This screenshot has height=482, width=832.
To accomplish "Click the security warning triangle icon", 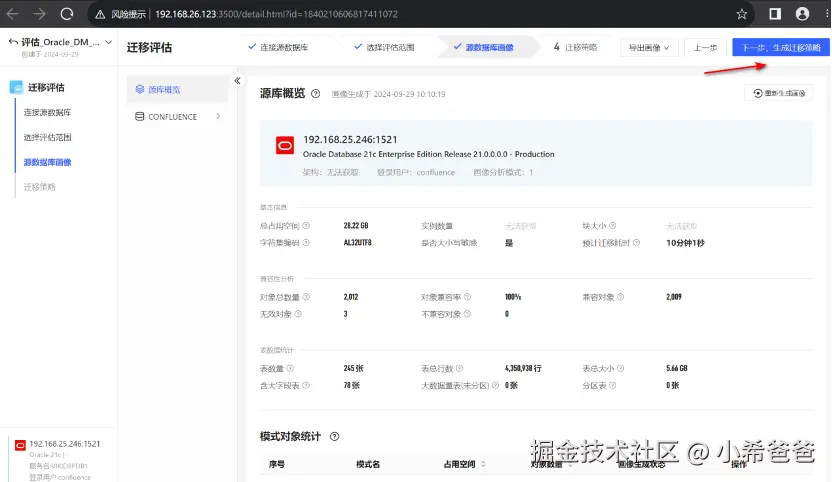I will click(100, 14).
